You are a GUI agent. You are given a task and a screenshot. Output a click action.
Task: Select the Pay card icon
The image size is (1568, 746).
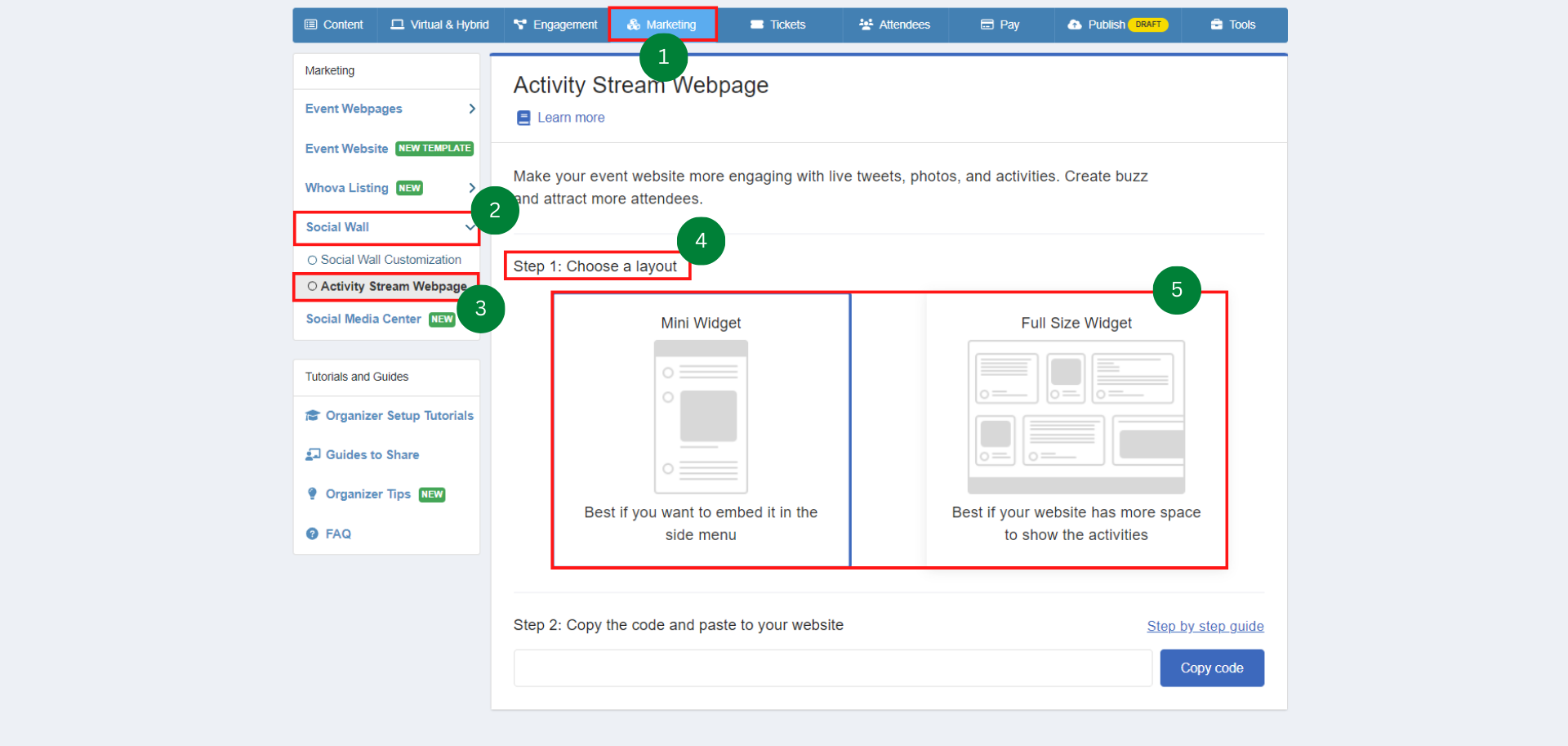pos(985,25)
